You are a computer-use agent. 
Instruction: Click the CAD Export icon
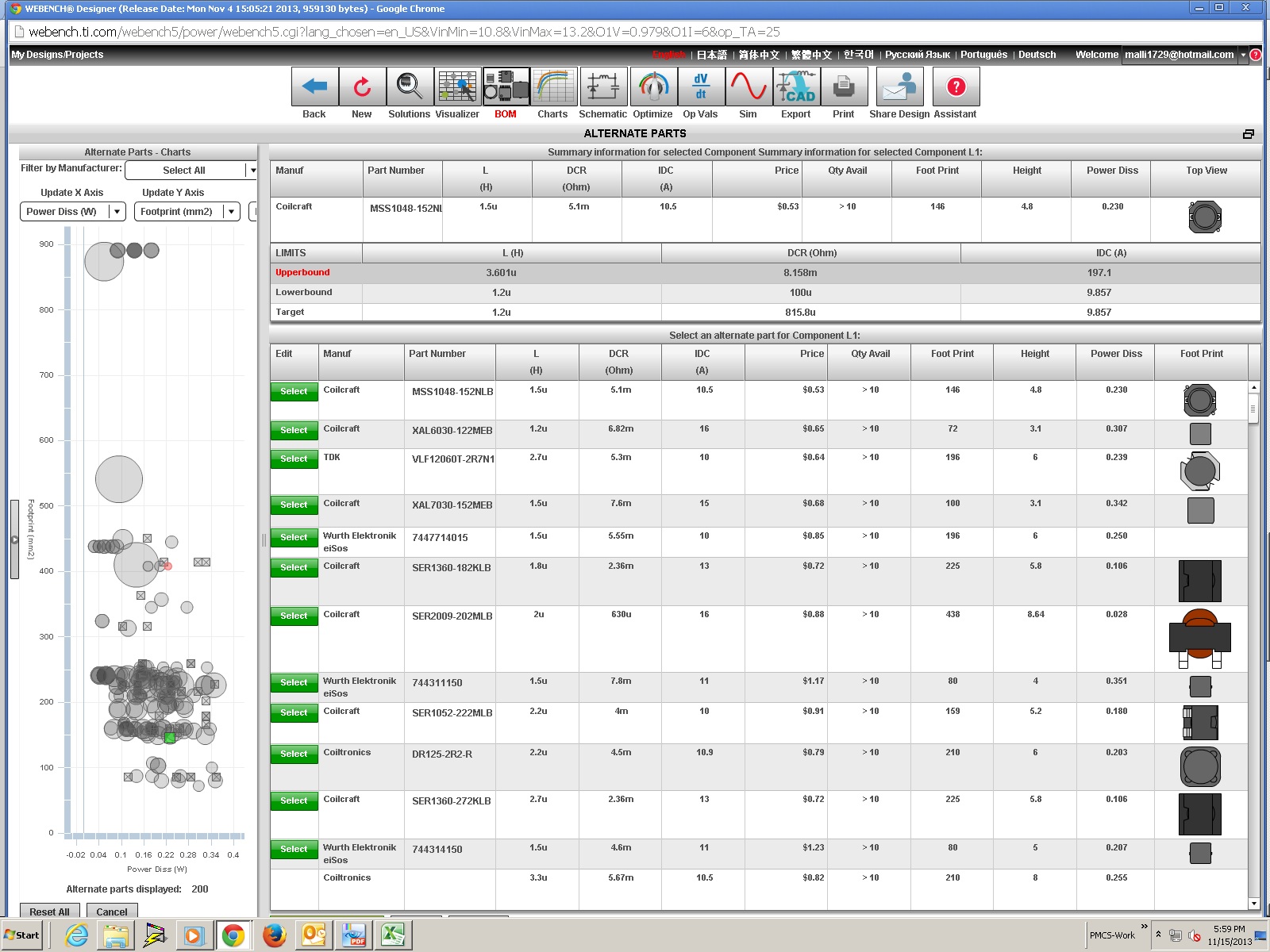point(796,86)
